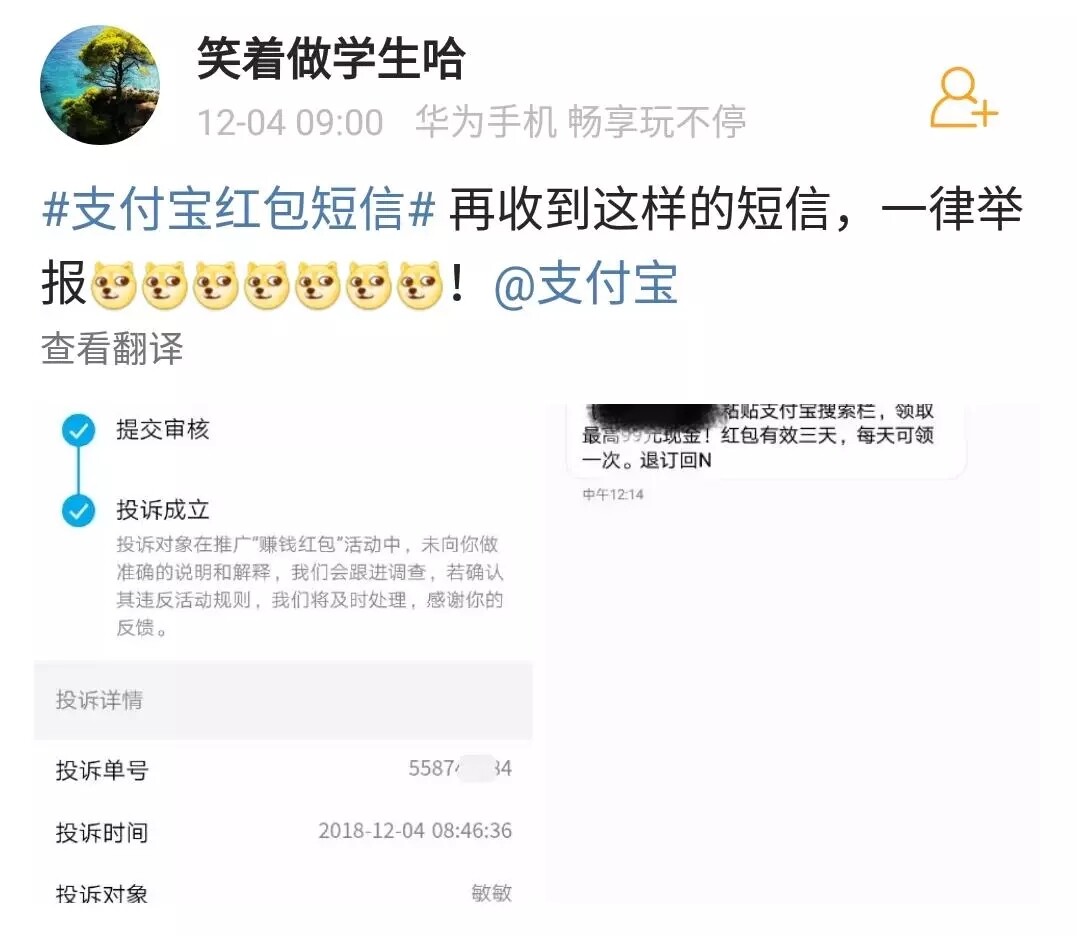Open the tree avatar profile picture

100,85
